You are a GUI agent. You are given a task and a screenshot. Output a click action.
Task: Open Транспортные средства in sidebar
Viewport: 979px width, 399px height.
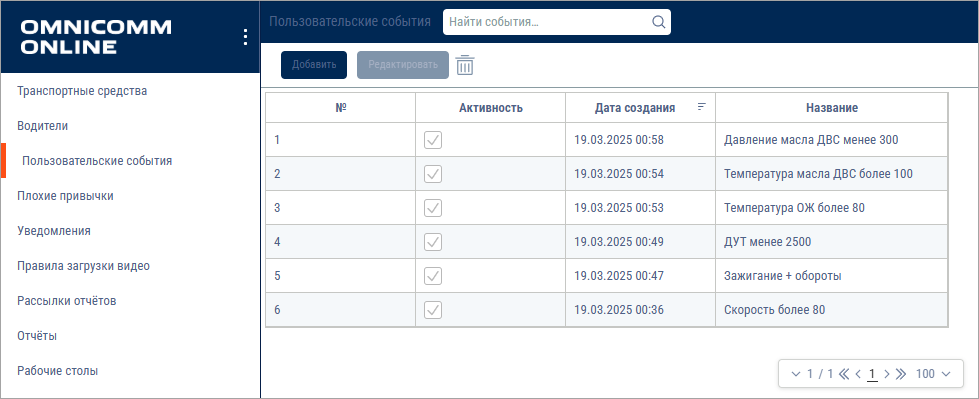(82, 91)
